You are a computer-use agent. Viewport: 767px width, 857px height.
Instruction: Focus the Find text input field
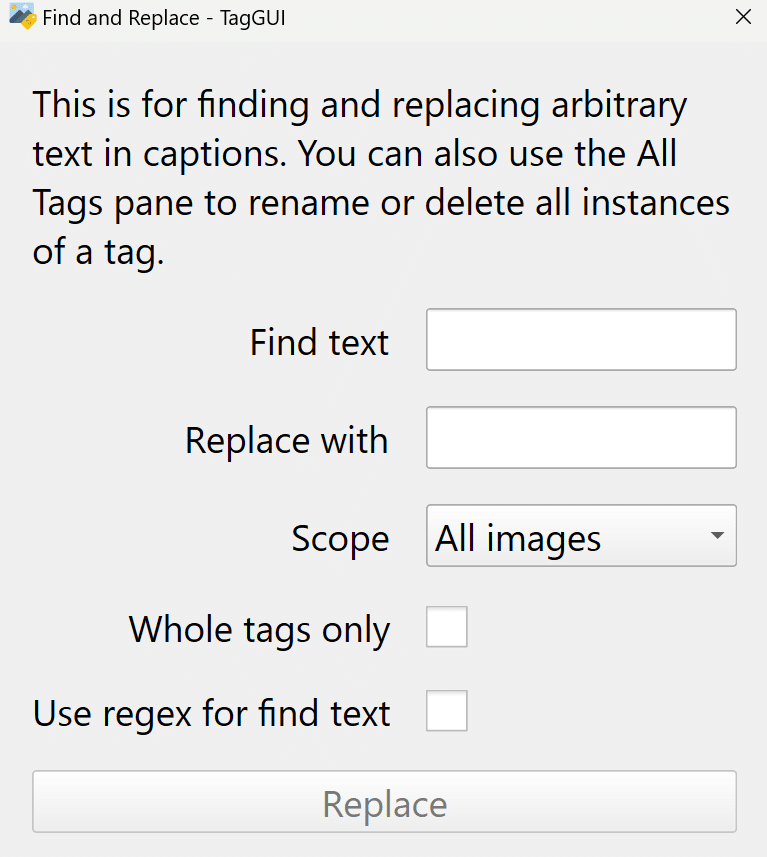coord(581,339)
